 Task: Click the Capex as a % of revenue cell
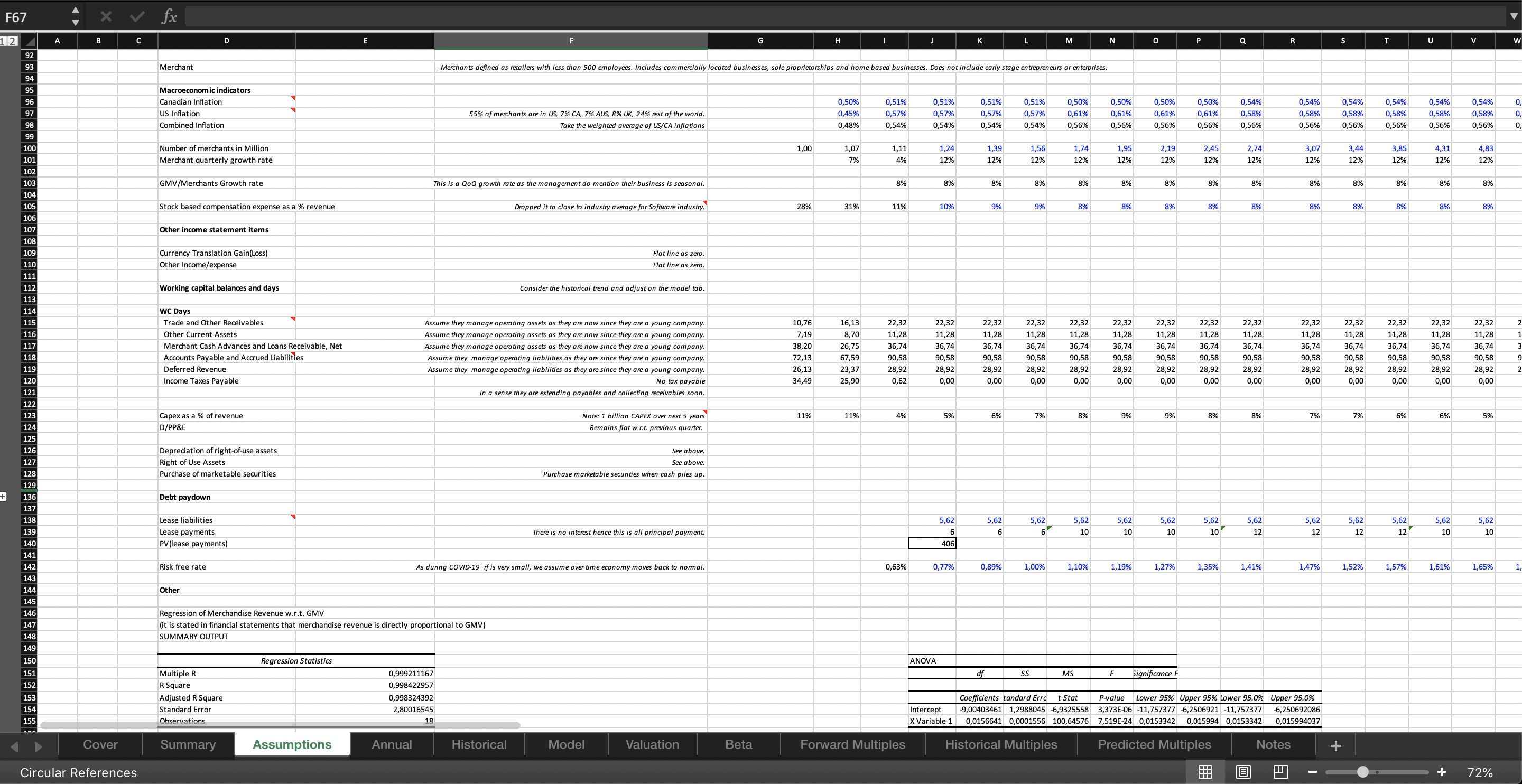[226, 416]
